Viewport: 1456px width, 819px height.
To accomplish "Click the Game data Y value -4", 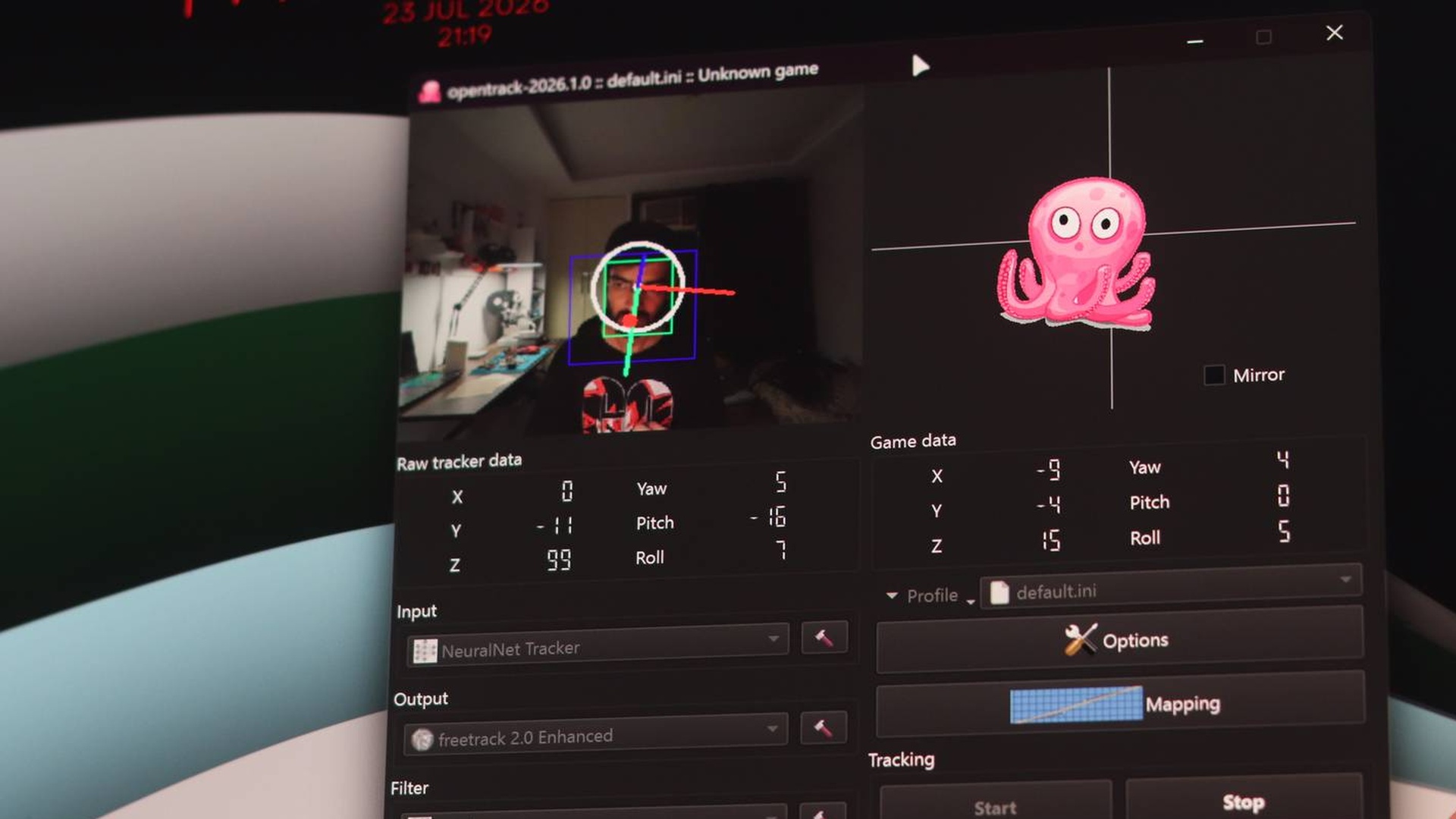I will [x=1049, y=505].
